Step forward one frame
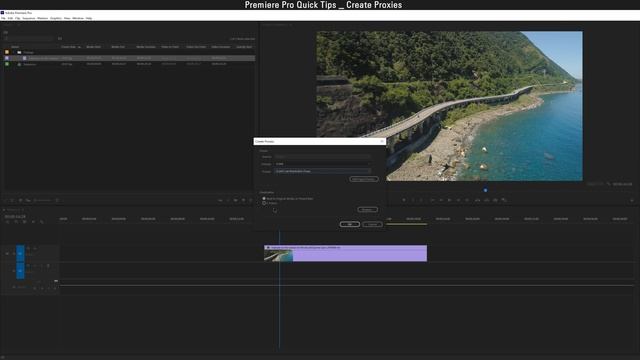The width and height of the screenshot is (640, 360). point(458,200)
